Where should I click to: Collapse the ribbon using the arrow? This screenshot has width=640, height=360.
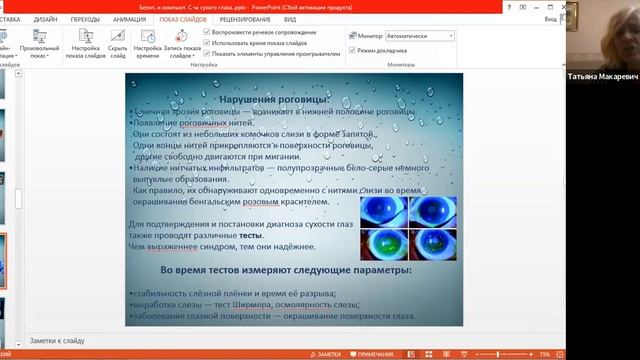(563, 65)
